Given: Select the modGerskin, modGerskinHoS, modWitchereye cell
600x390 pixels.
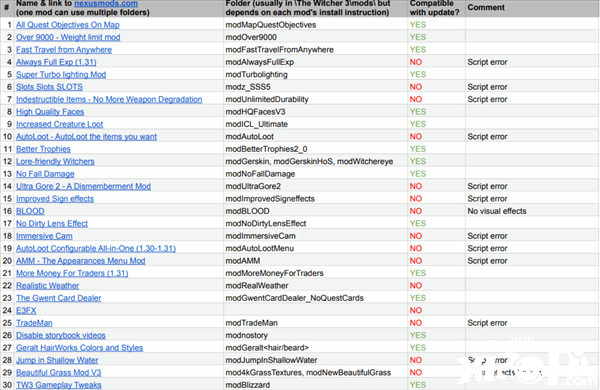Looking at the screenshot, I should pos(316,162).
